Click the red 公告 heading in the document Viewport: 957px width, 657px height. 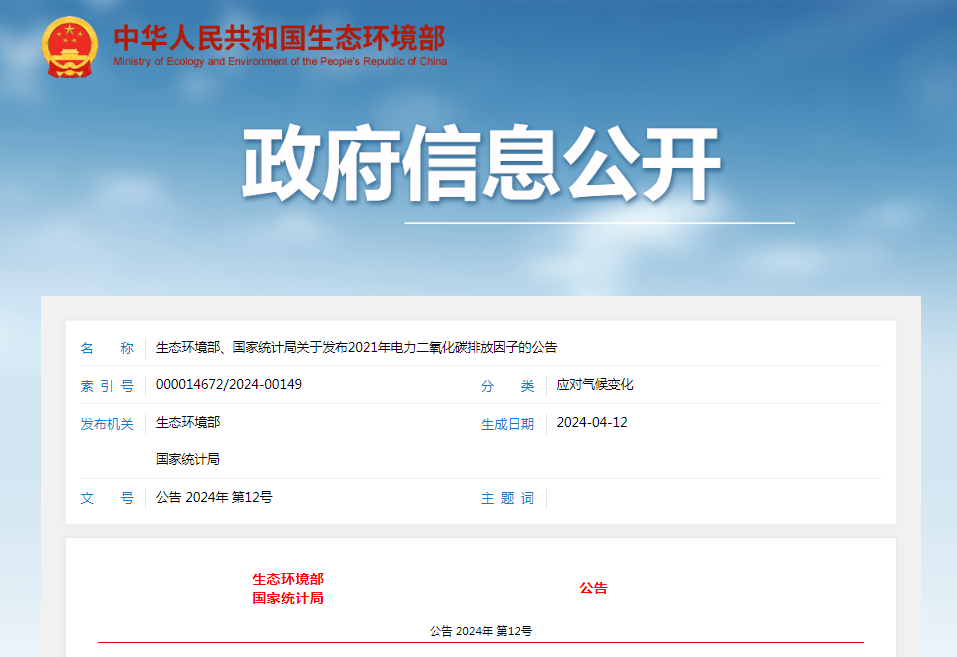coord(593,588)
